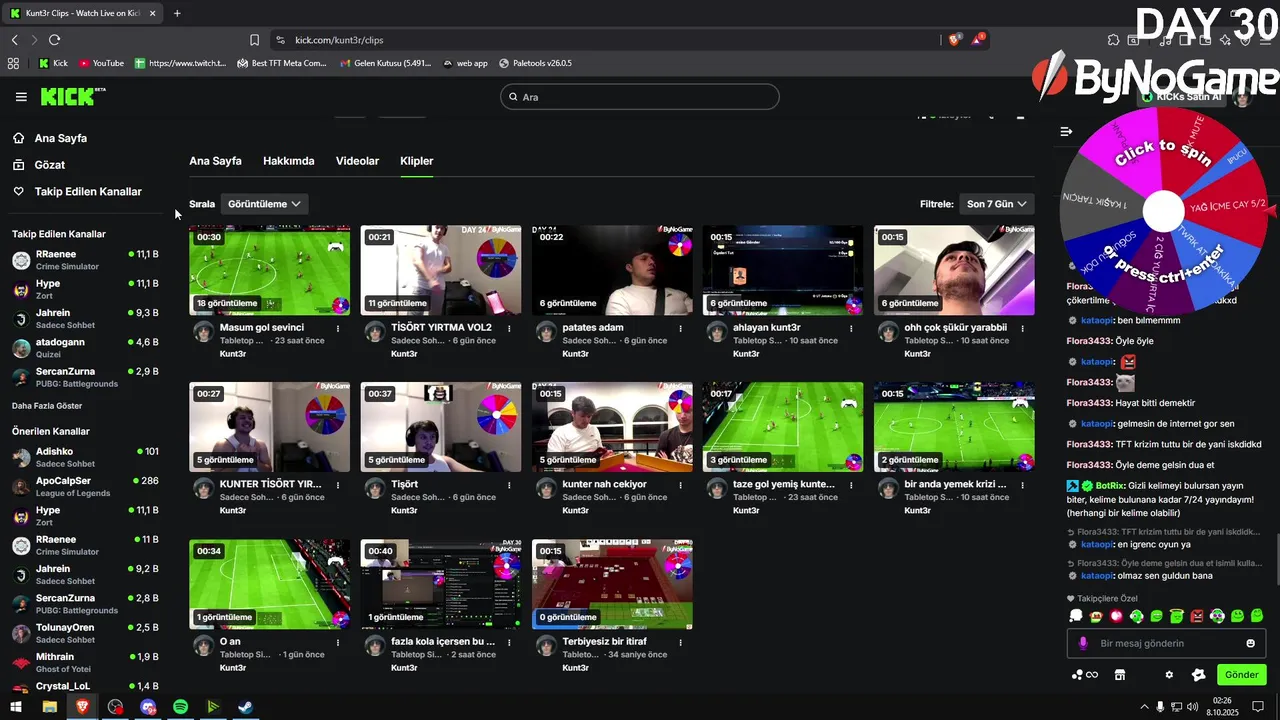Open Gözat in the left sidebar
Screen dimensions: 1280x720
pos(49,165)
